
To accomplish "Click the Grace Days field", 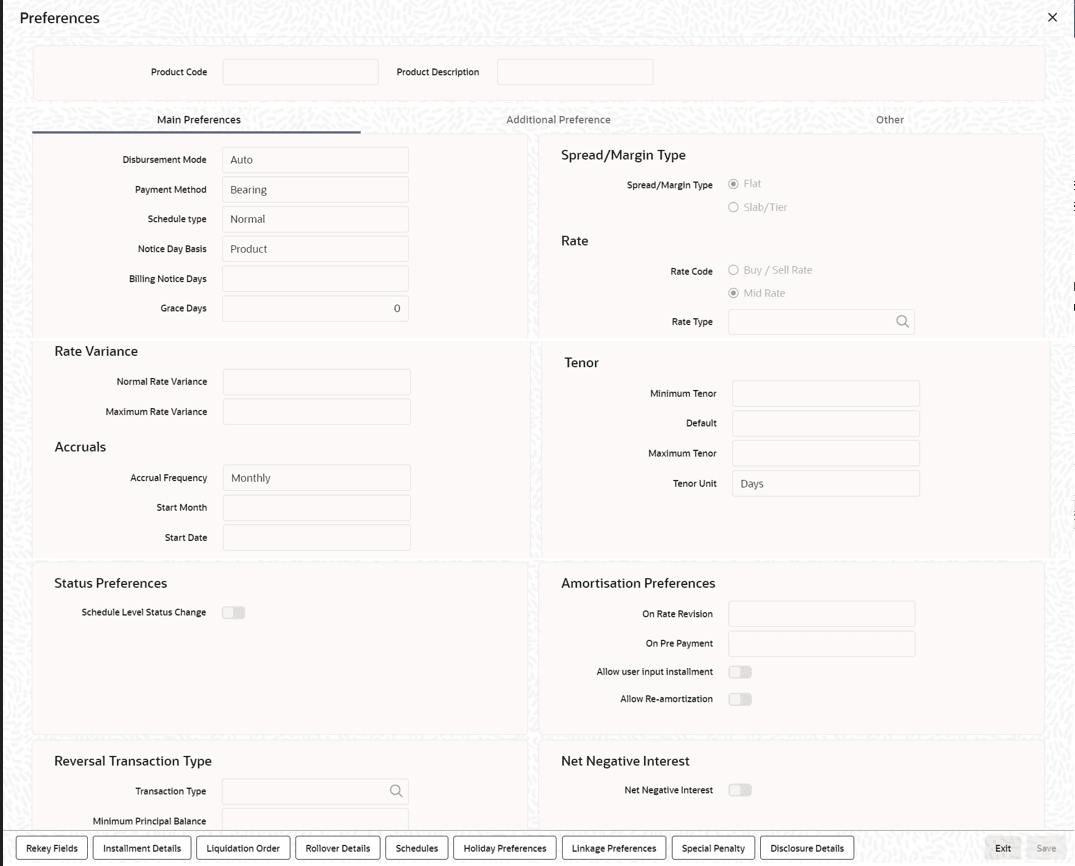I will click(315, 309).
